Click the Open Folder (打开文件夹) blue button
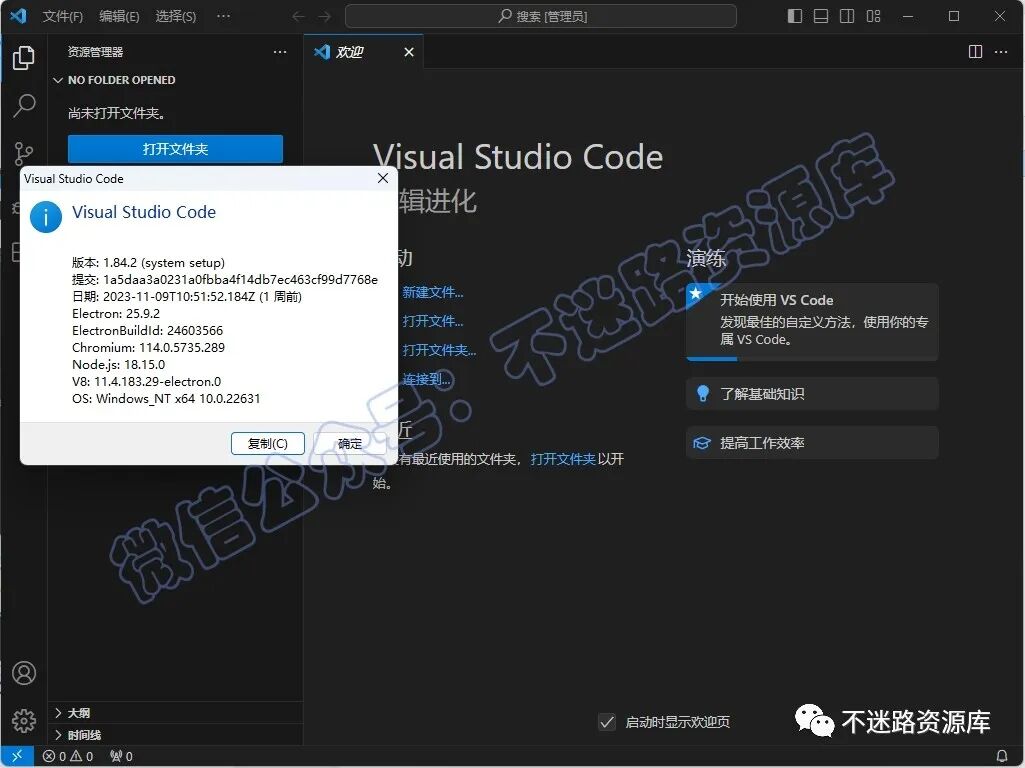This screenshot has height=768, width=1025. (x=175, y=149)
